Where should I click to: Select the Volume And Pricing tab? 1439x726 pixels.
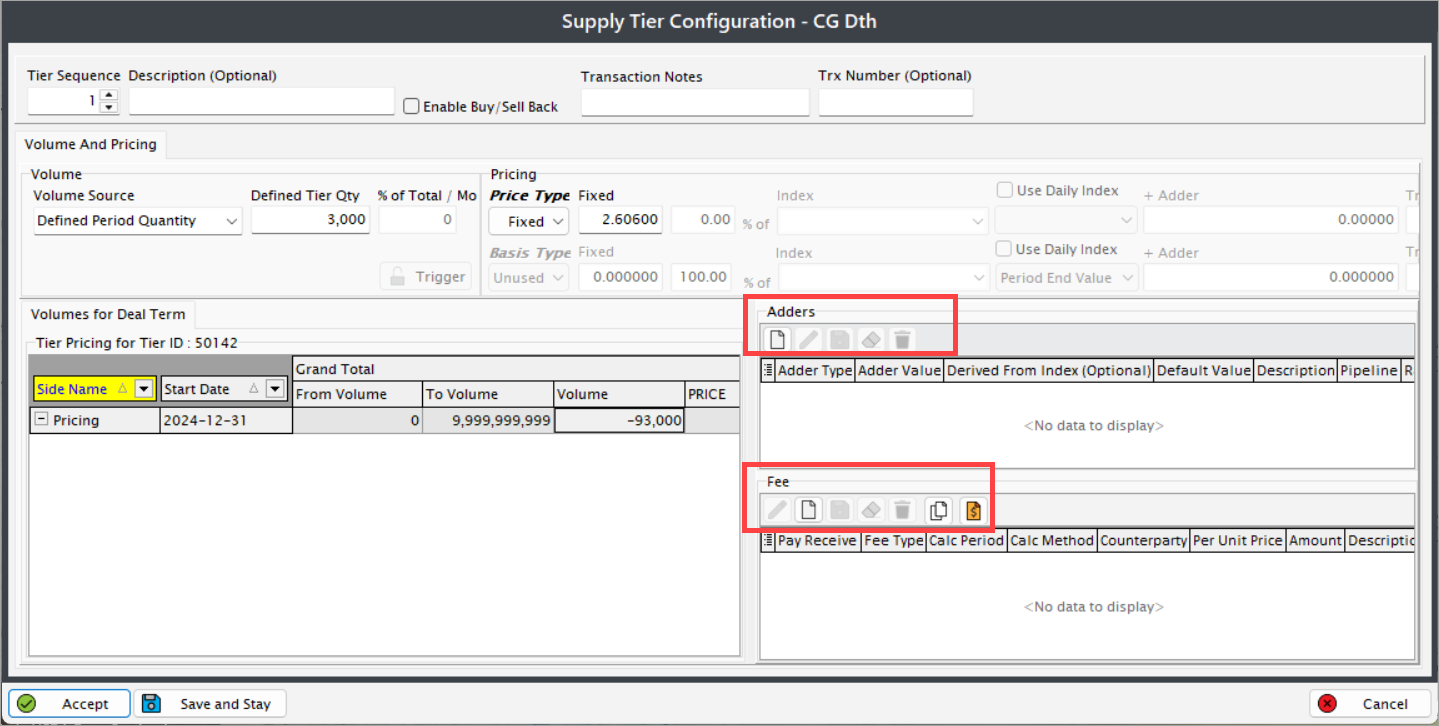click(x=91, y=144)
